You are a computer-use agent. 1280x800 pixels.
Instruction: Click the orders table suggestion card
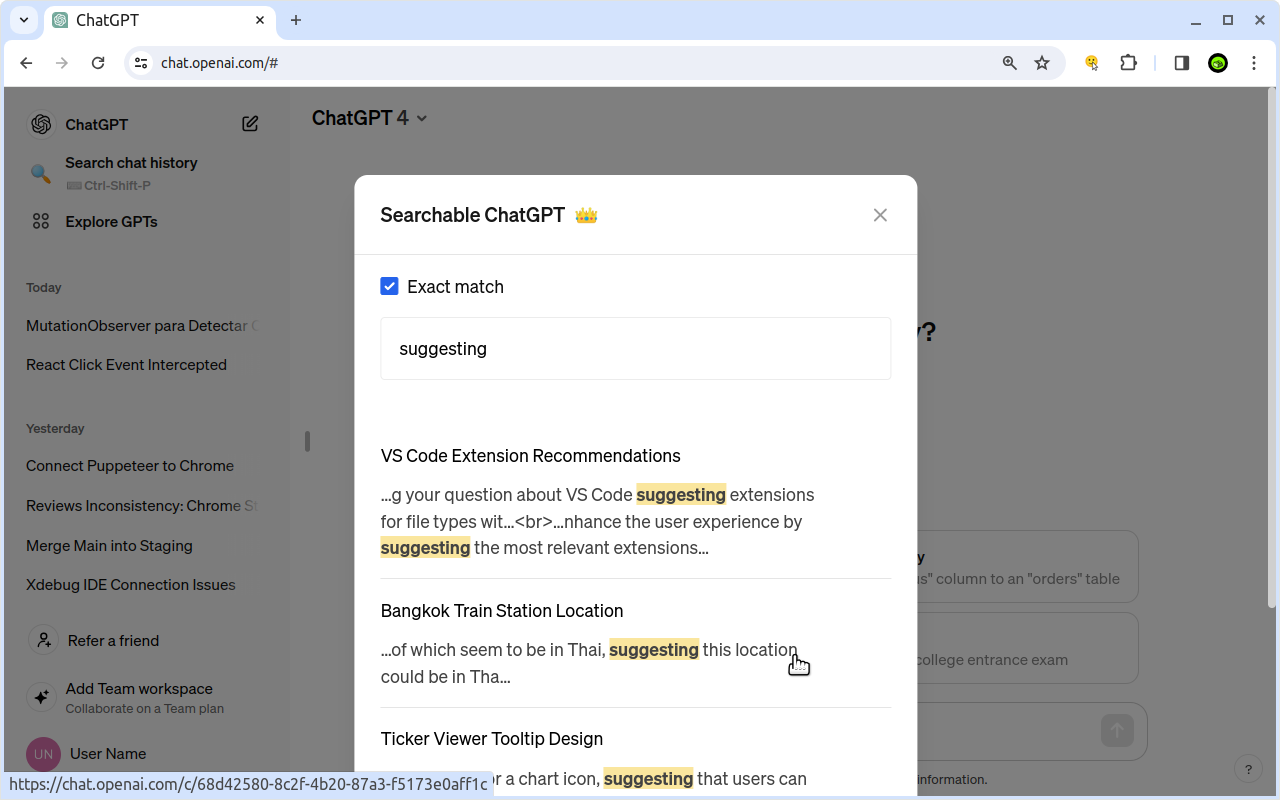[x=1027, y=567]
